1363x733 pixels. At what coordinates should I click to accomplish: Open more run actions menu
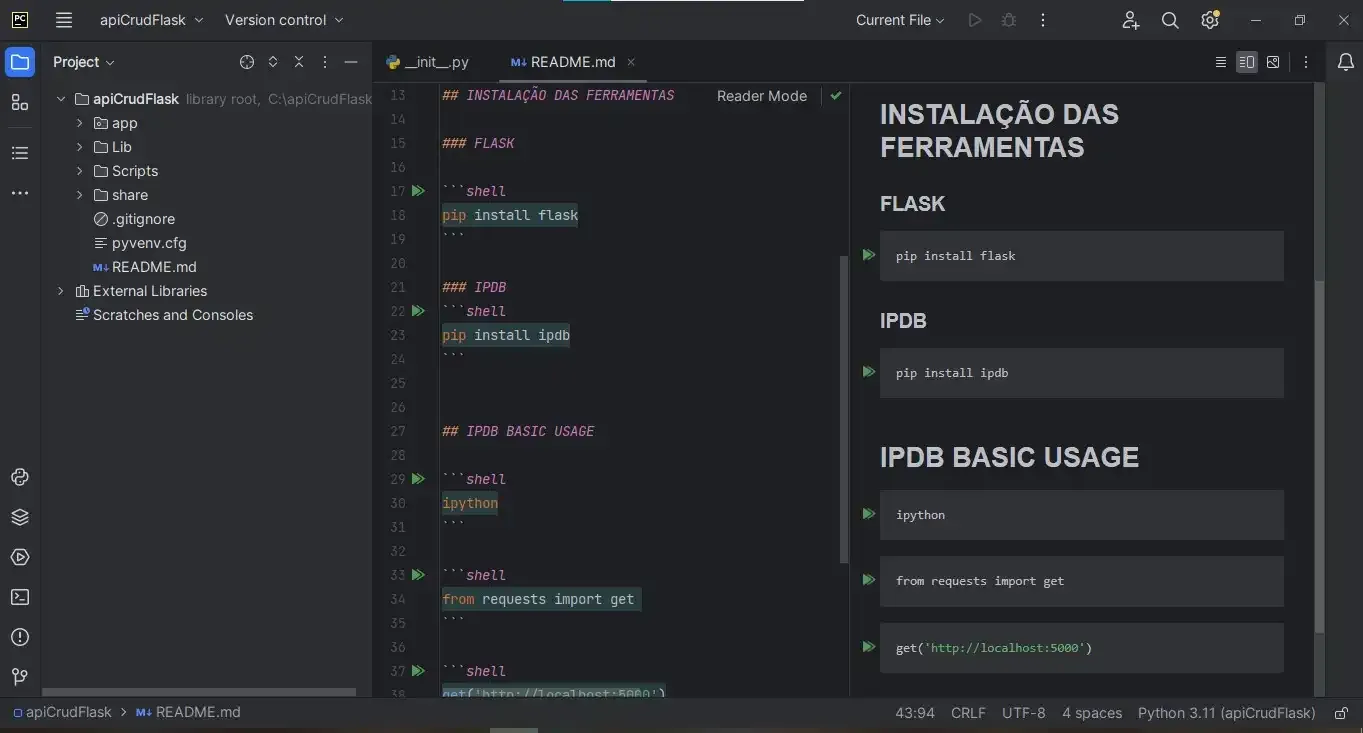[1043, 20]
